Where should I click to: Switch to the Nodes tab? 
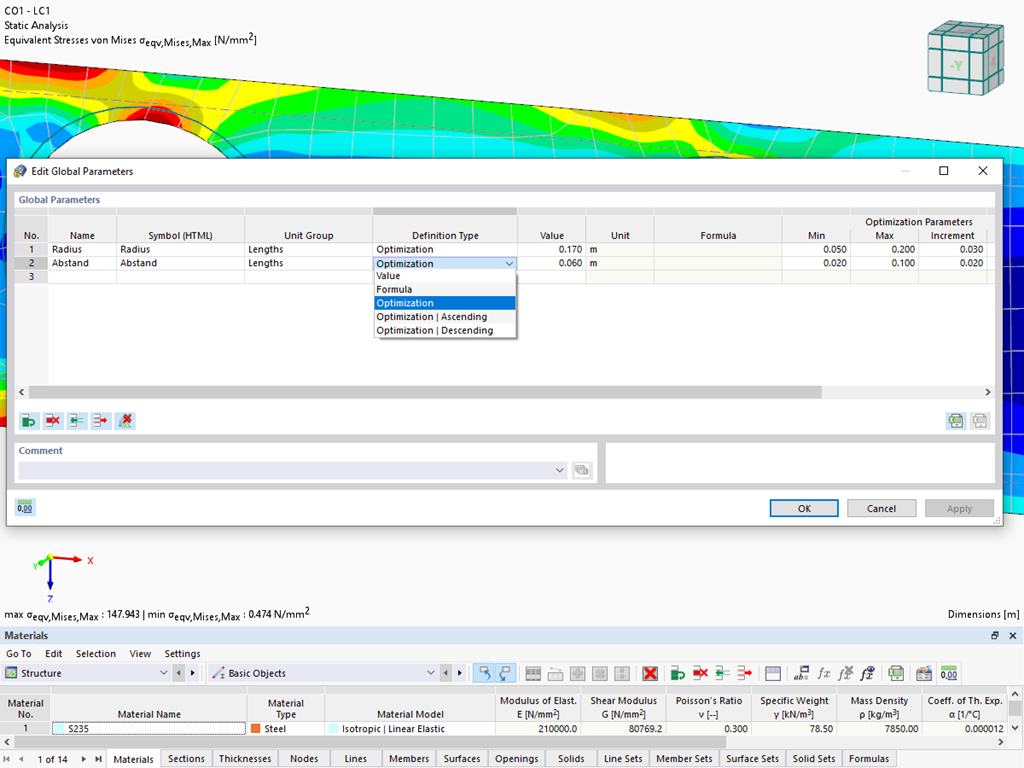pyautogui.click(x=304, y=758)
